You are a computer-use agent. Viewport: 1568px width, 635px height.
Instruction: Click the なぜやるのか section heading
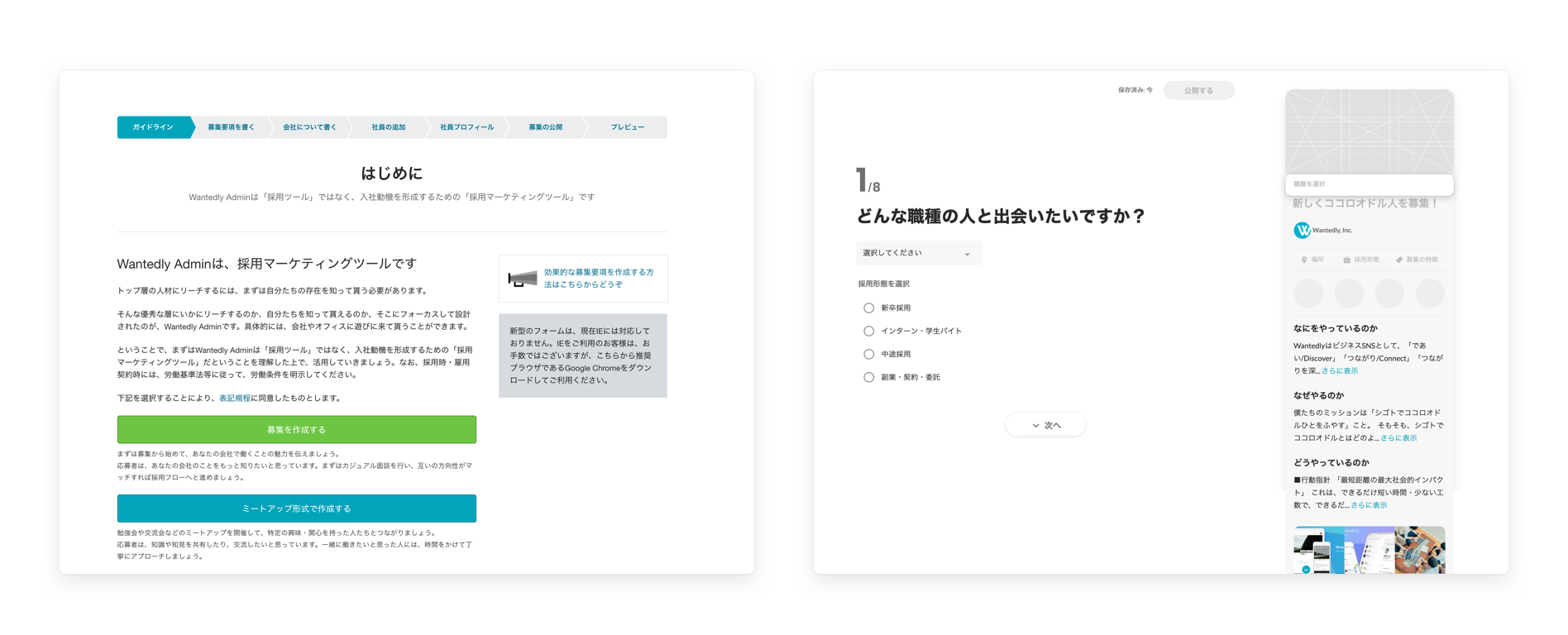pos(1319,395)
